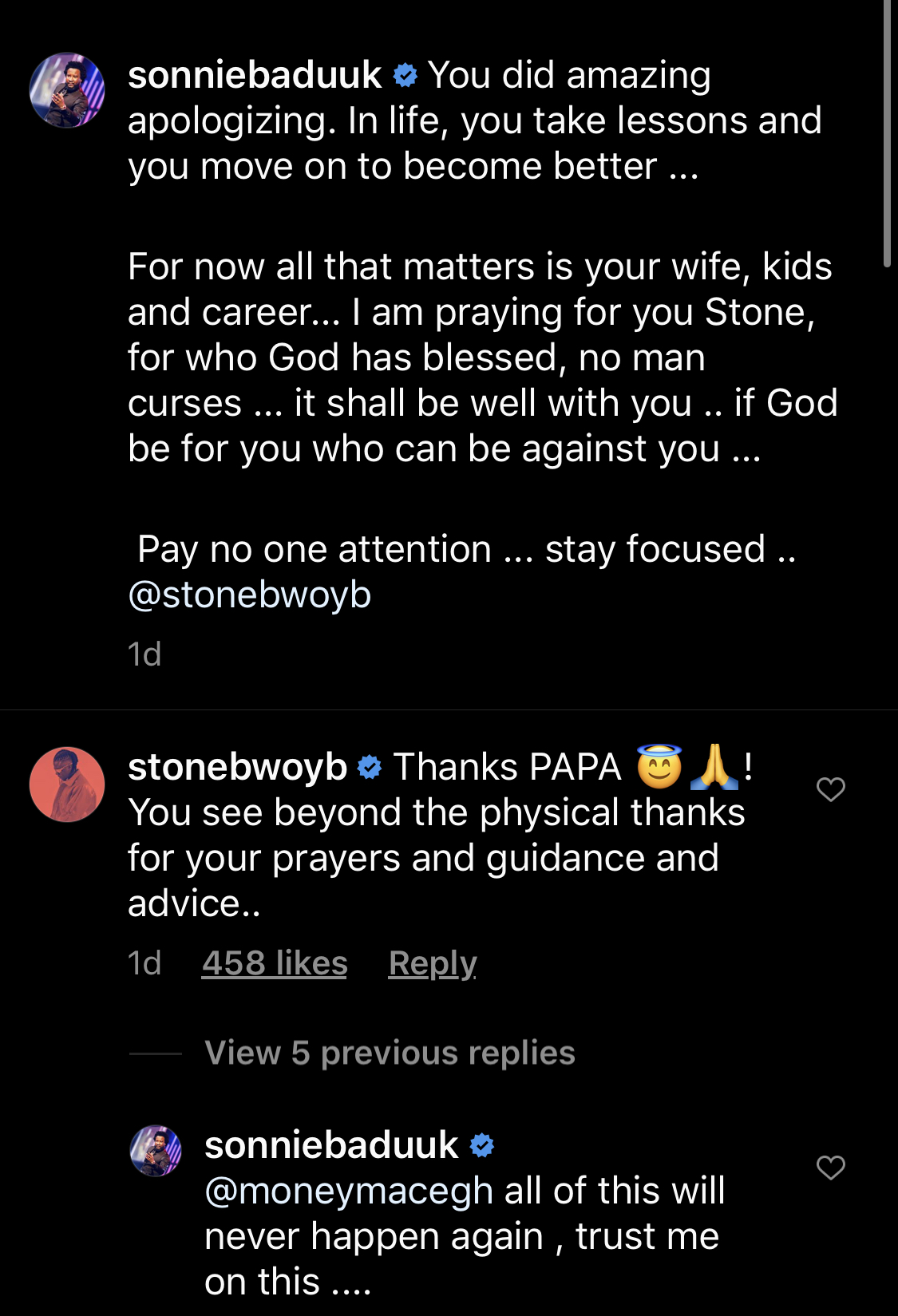Tap the verified badge on sonniebaduuk's reply
The height and width of the screenshot is (1316, 898).
[x=482, y=1146]
